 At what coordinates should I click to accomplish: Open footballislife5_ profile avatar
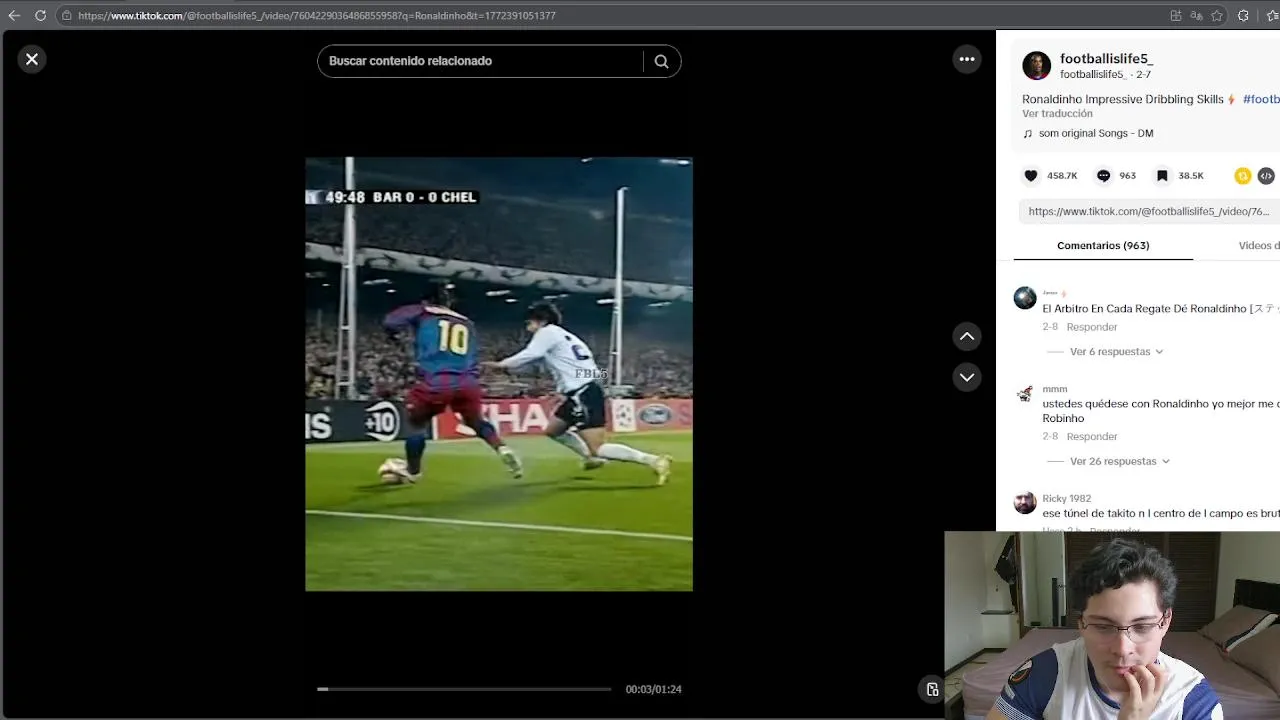click(x=1036, y=66)
